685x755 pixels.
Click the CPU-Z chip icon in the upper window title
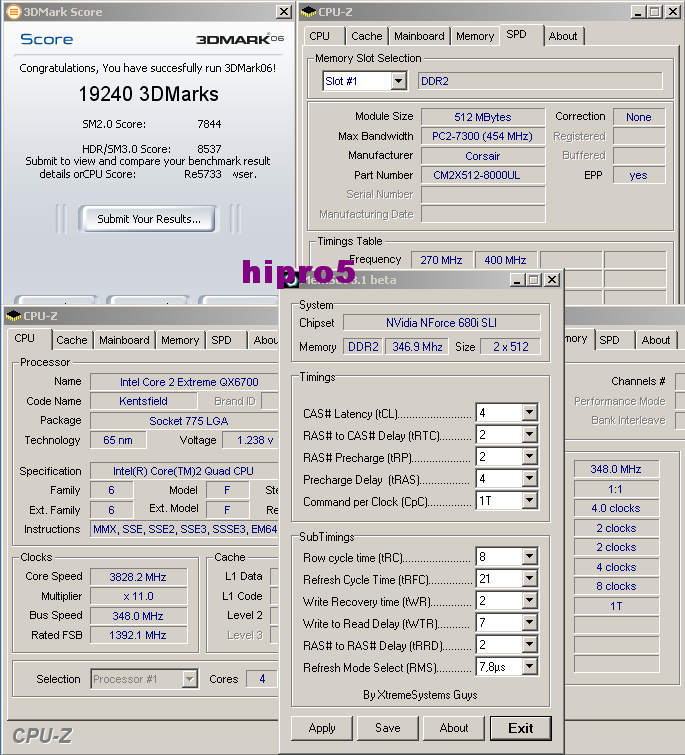308,12
